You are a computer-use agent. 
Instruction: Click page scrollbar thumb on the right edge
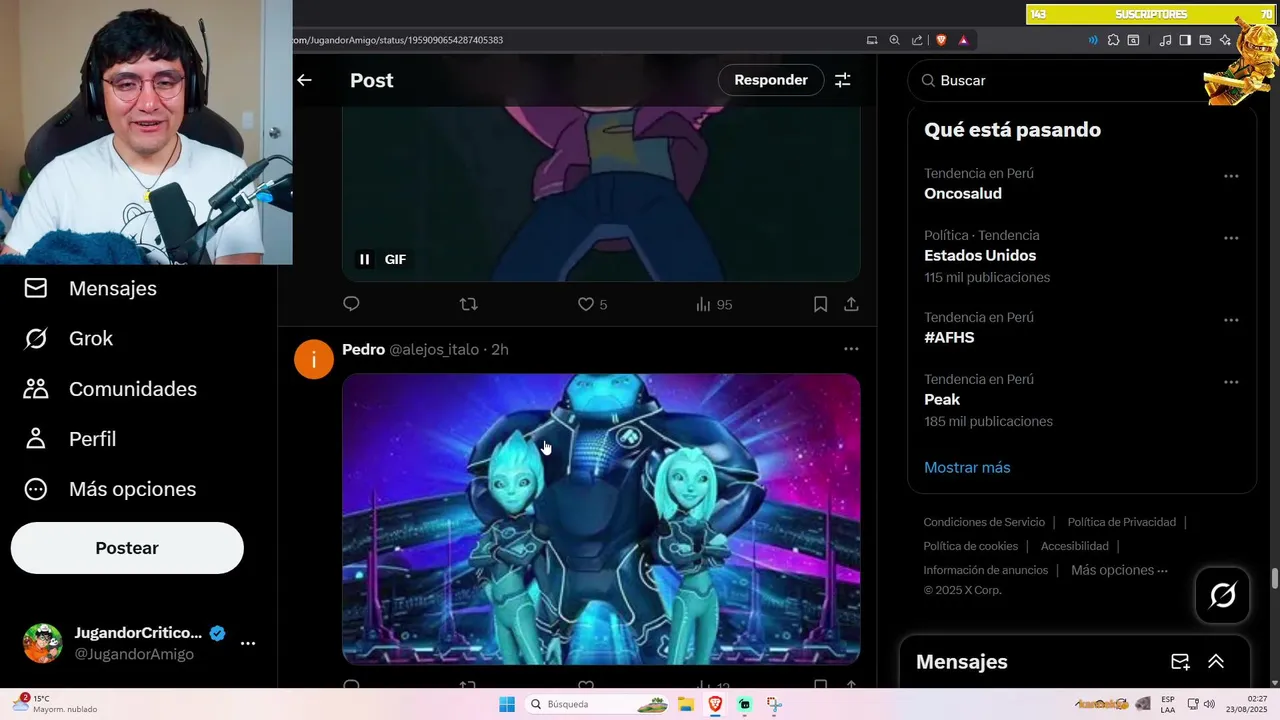point(1275,579)
